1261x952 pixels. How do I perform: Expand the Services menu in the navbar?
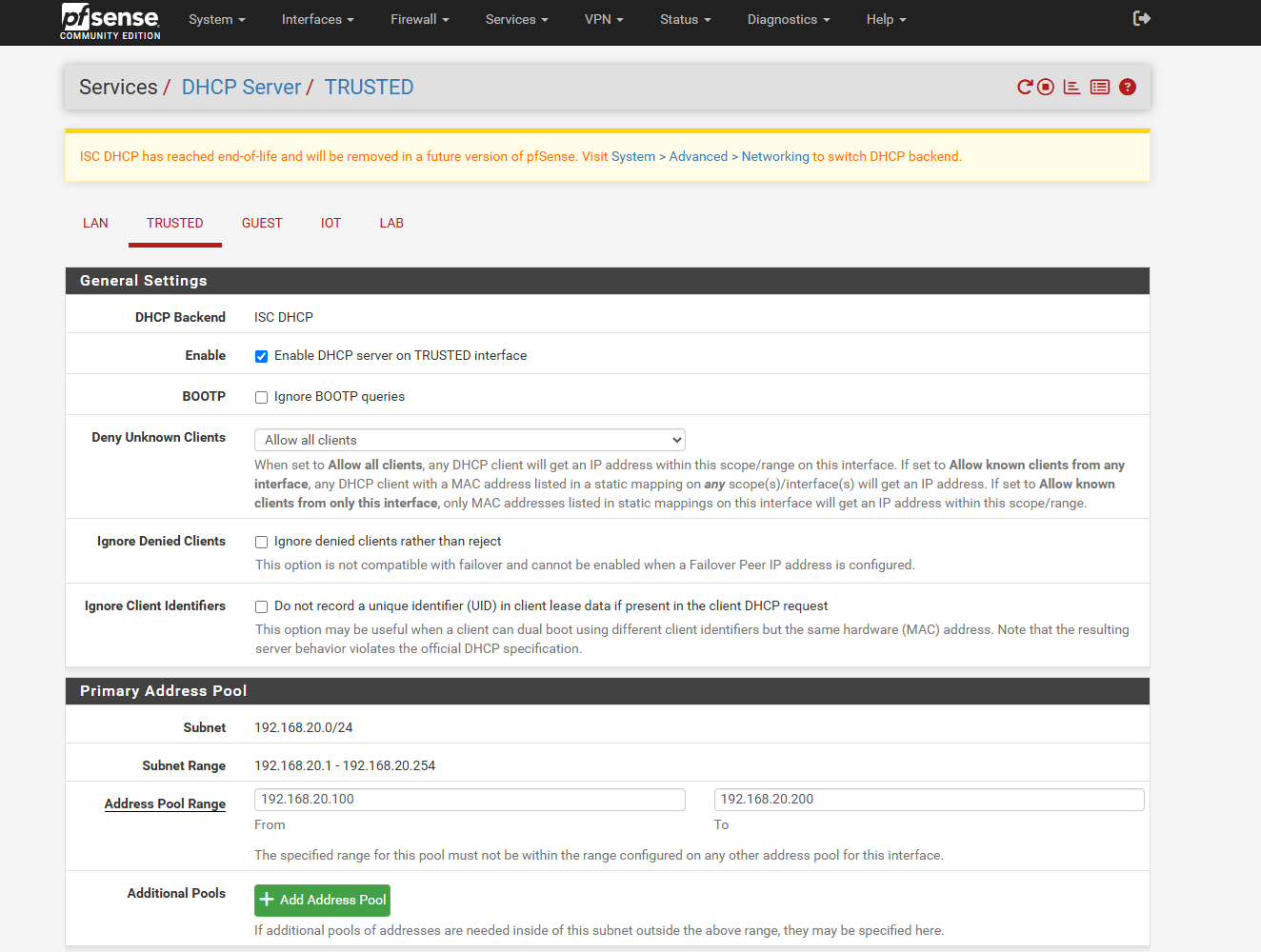tap(517, 19)
